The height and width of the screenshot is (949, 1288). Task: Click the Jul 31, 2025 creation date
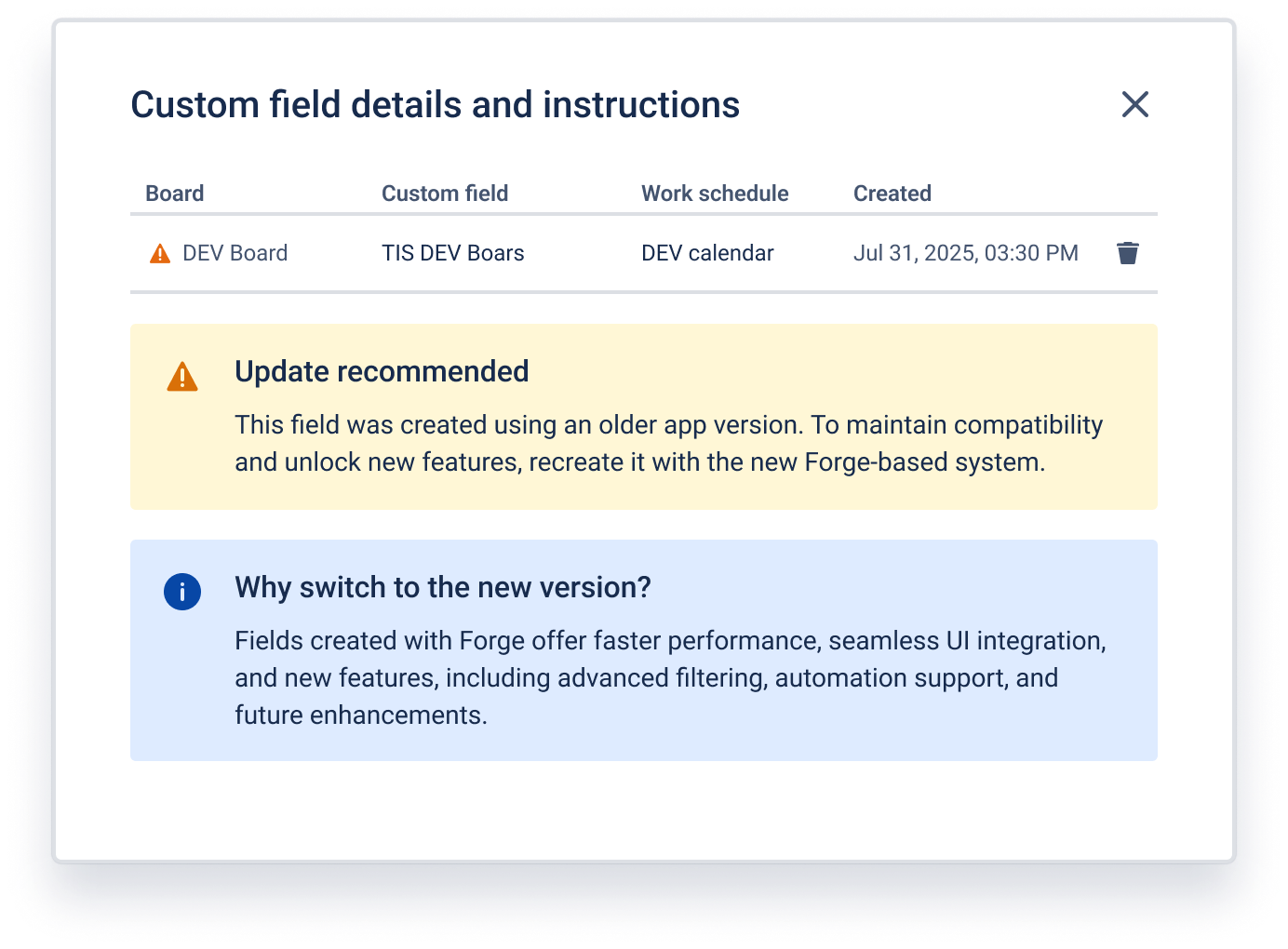[965, 253]
